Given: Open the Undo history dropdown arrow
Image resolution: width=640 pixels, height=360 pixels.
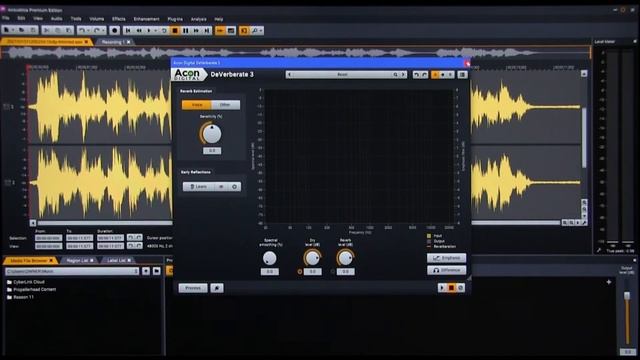Looking at the screenshot, I should (x=88, y=31).
